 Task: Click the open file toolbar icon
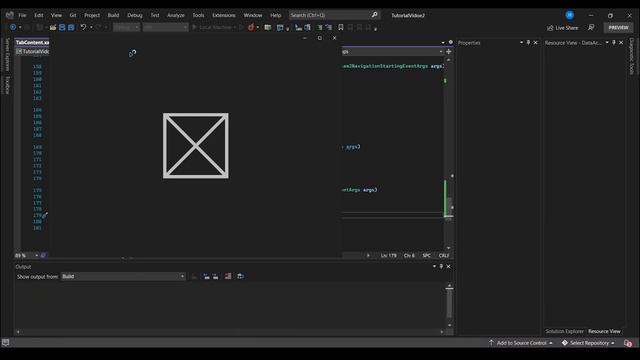coord(53,27)
